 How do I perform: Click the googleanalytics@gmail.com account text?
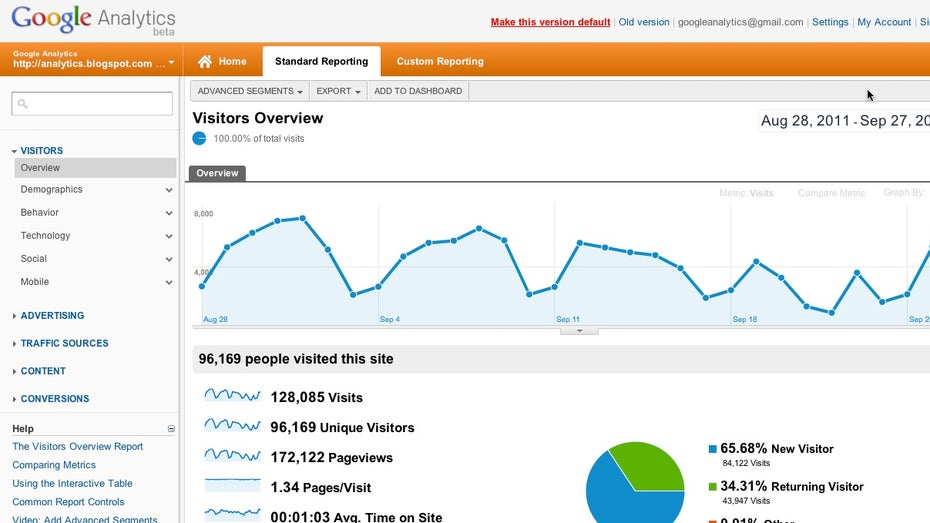point(740,22)
